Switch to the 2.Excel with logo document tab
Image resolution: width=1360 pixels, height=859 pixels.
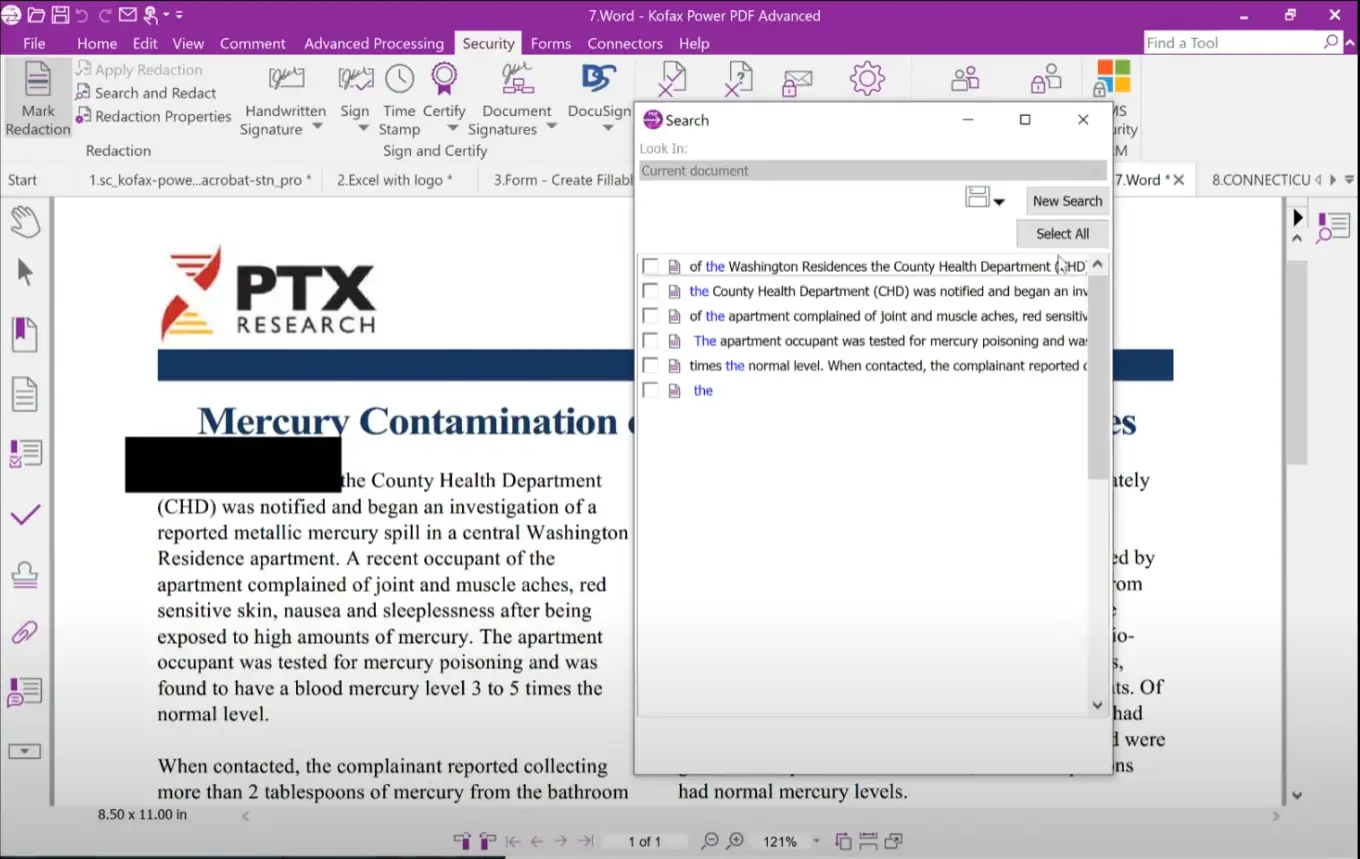click(394, 180)
